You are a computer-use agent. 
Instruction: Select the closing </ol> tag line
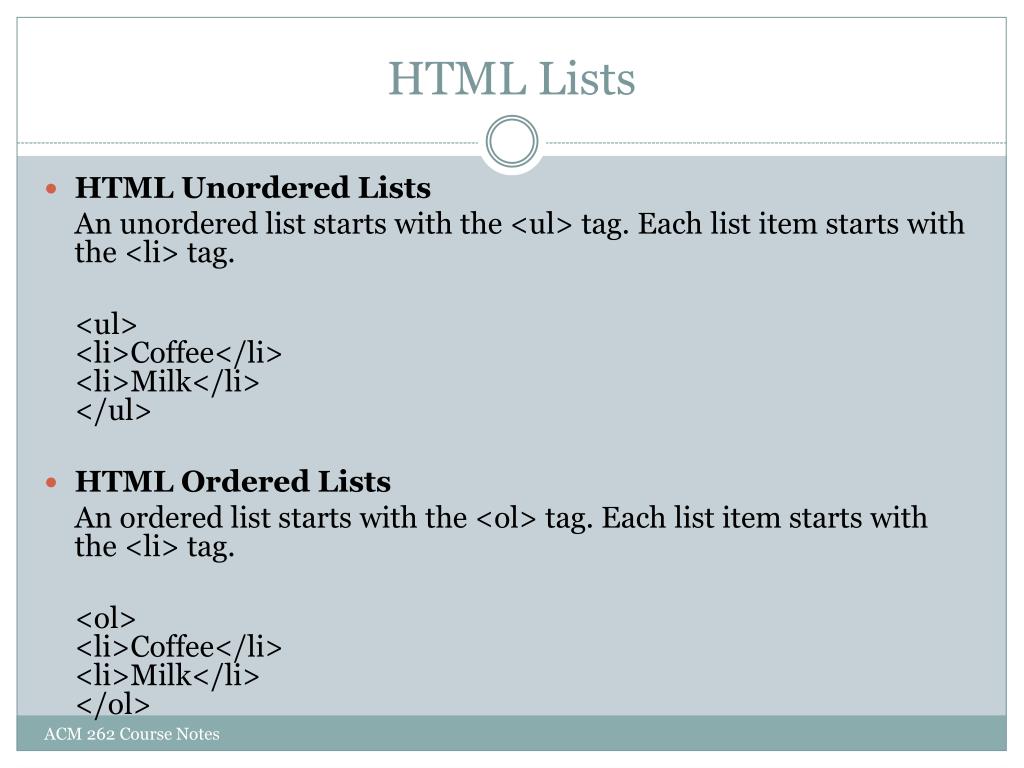click(113, 704)
